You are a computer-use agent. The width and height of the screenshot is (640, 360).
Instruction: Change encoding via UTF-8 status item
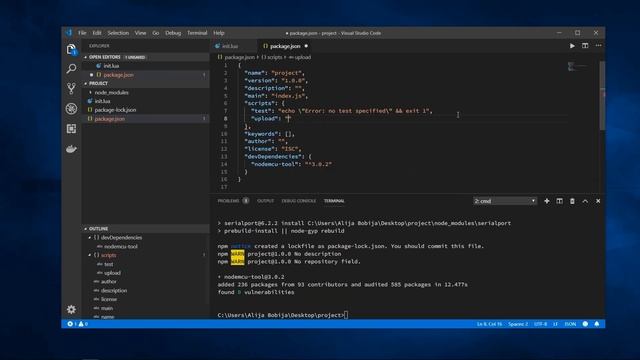point(540,324)
